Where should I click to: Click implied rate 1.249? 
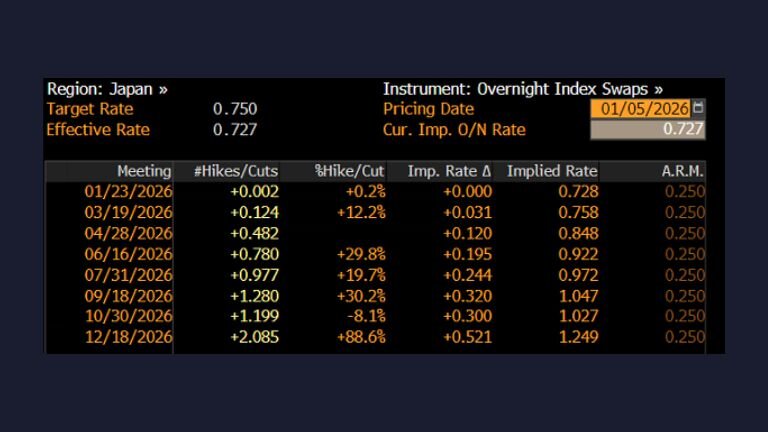pyautogui.click(x=578, y=337)
